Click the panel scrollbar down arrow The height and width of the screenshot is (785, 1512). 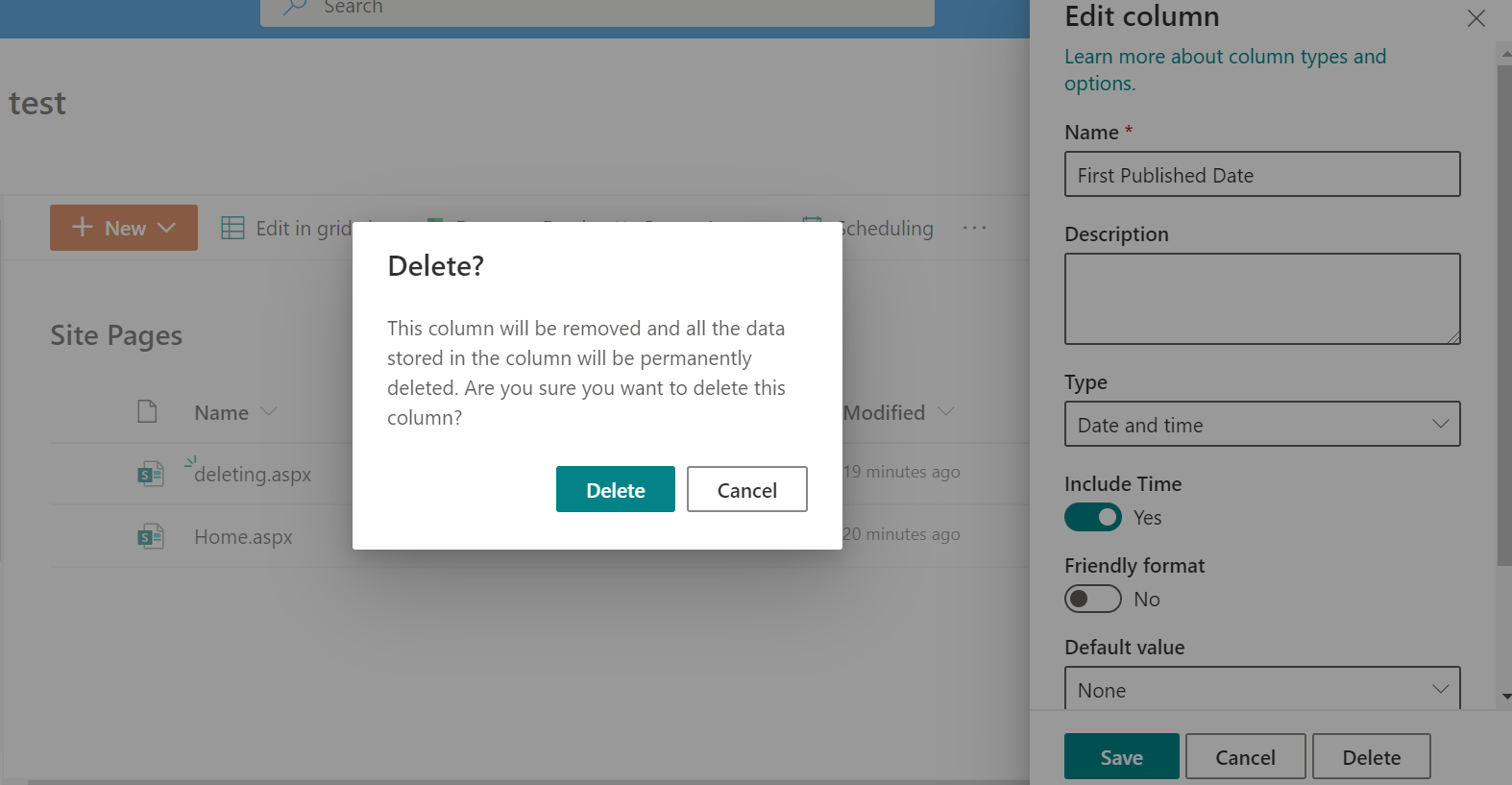(1505, 697)
